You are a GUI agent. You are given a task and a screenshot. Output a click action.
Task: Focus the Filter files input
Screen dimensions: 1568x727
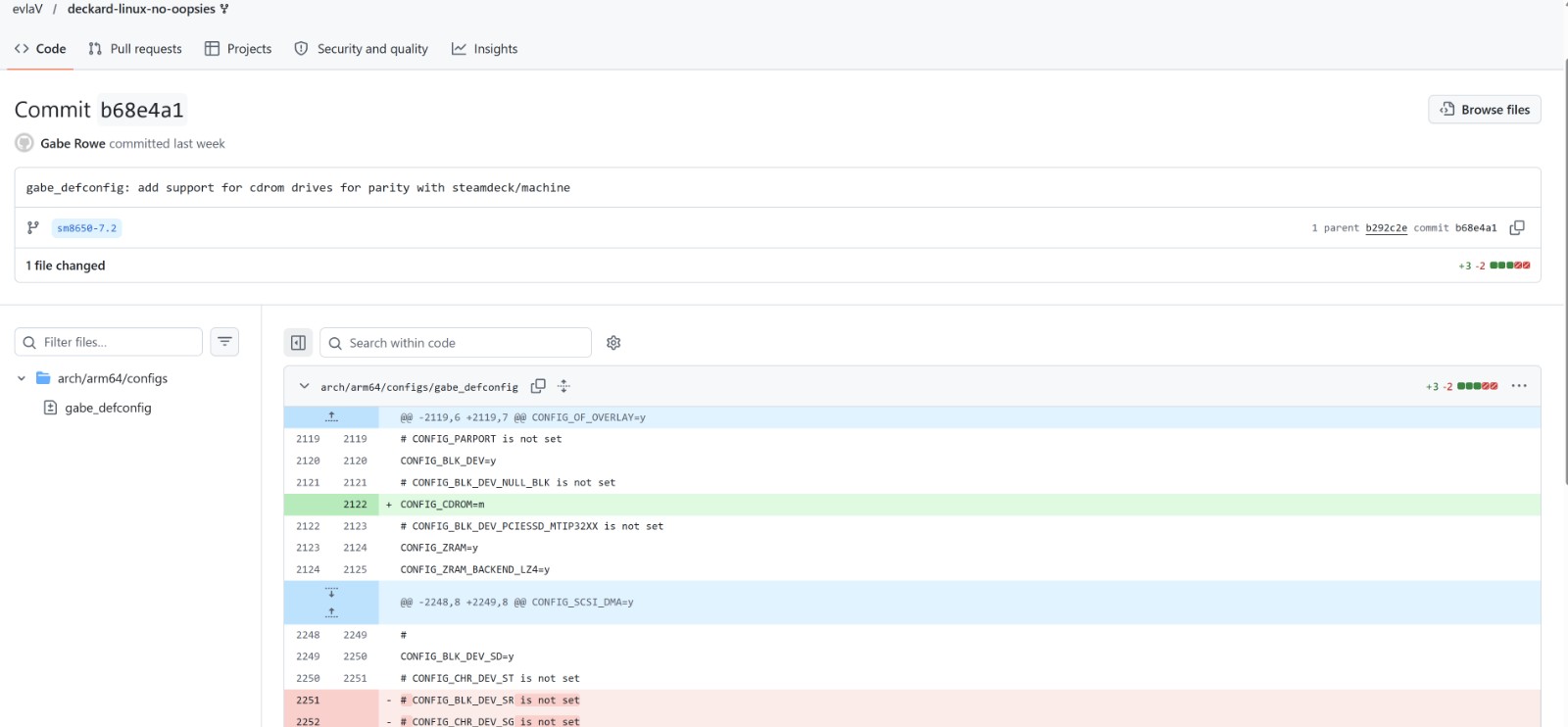pyautogui.click(x=109, y=342)
